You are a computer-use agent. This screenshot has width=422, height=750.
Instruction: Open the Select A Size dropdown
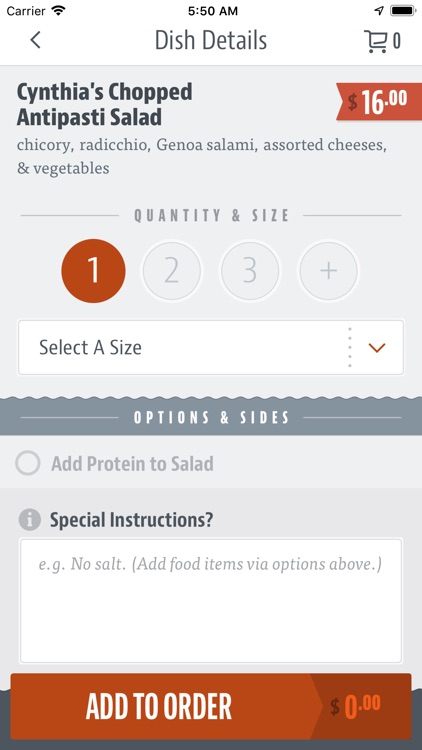[x=211, y=347]
